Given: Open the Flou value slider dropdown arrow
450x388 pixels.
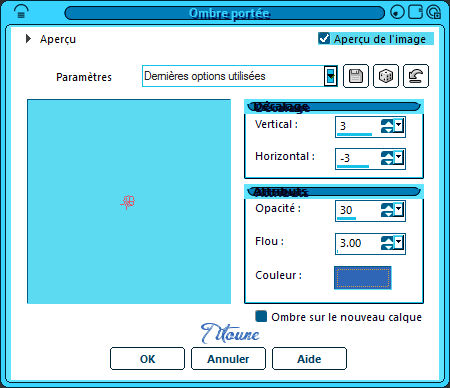Looking at the screenshot, I should pos(399,243).
